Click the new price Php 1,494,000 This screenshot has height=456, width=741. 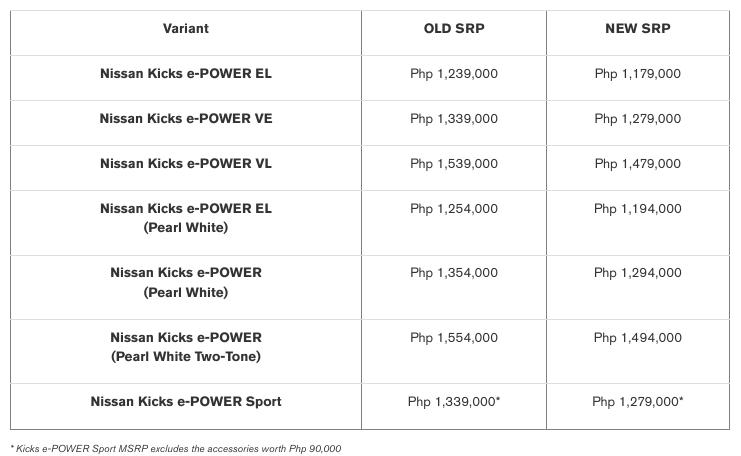[637, 338]
